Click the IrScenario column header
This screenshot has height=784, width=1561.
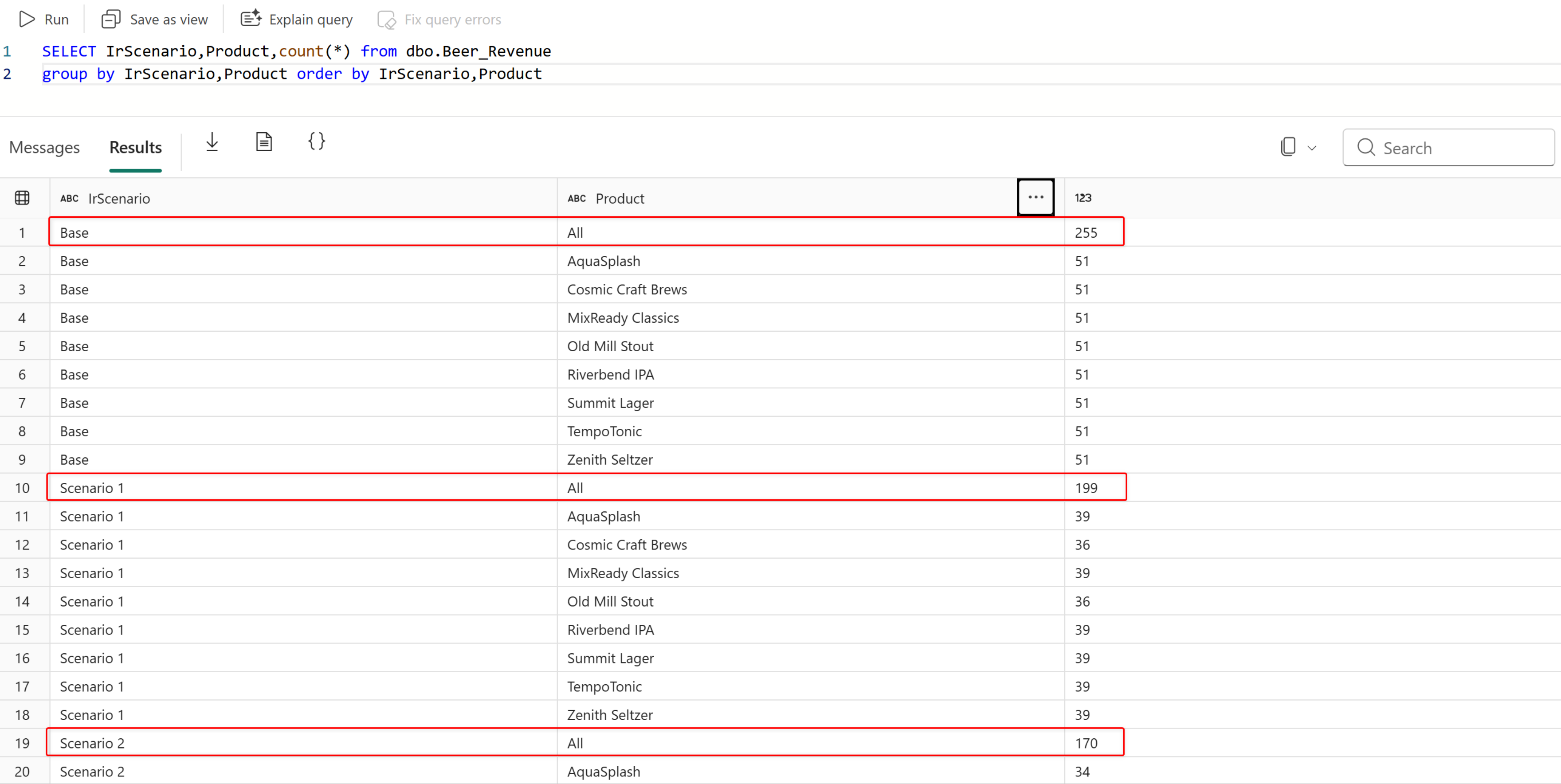point(119,199)
